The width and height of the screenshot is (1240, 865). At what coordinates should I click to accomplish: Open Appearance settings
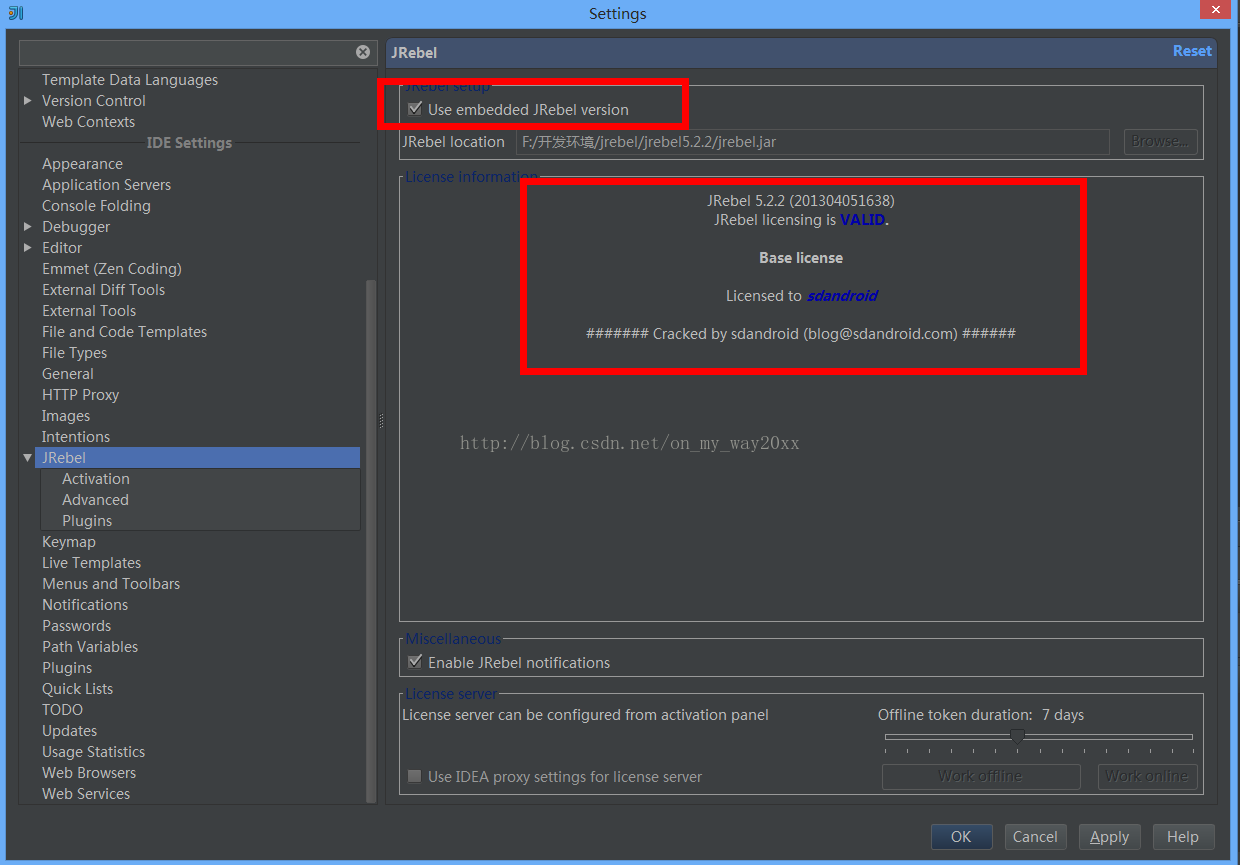tap(82, 164)
